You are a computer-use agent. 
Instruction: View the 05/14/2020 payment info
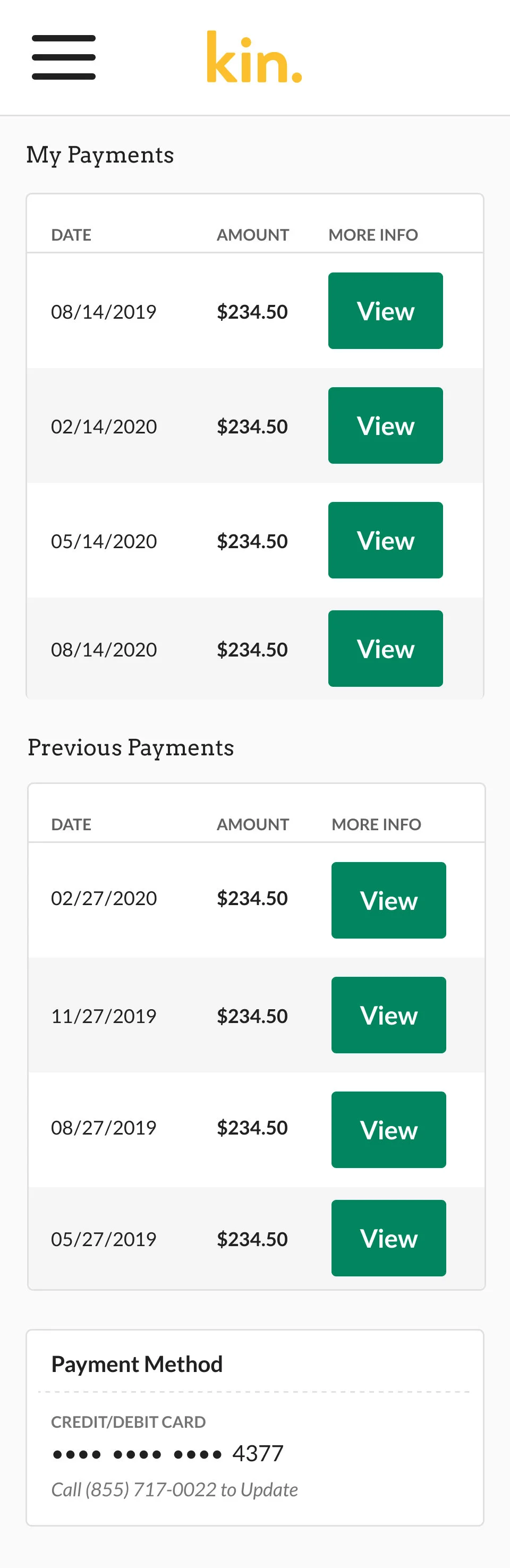point(385,540)
